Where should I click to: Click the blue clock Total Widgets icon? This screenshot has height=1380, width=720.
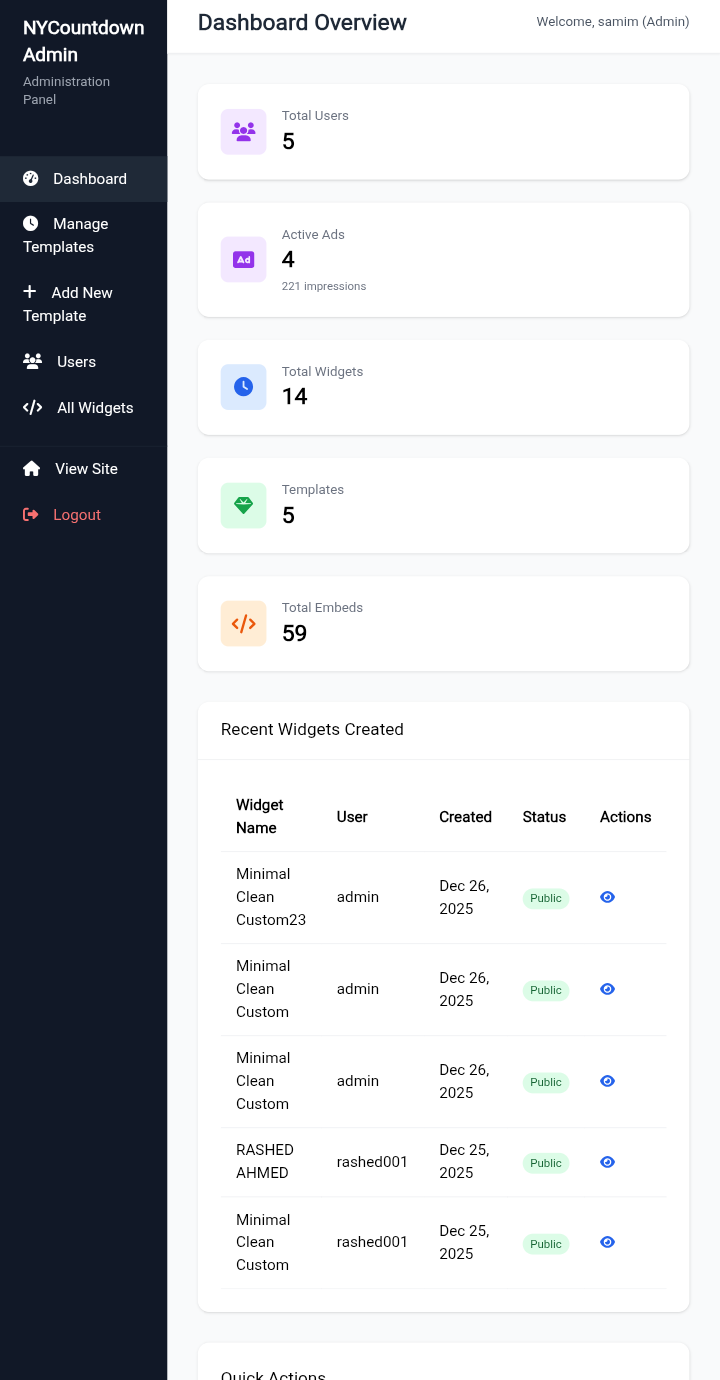tap(243, 387)
